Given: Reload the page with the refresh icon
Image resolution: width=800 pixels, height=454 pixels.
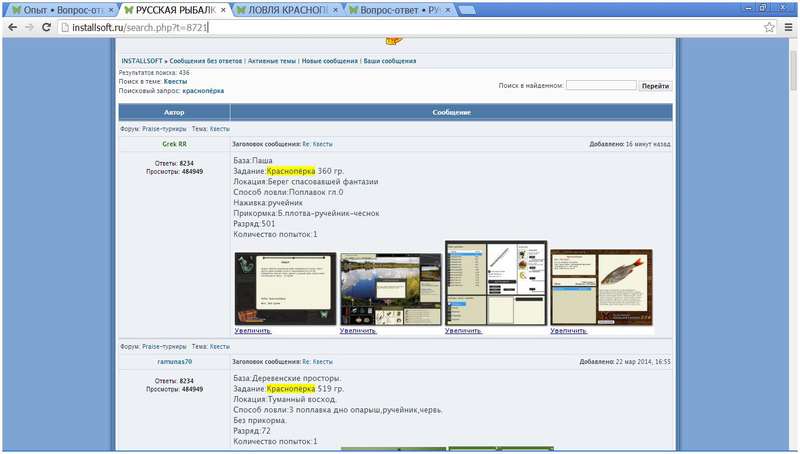Looking at the screenshot, I should pos(46,27).
